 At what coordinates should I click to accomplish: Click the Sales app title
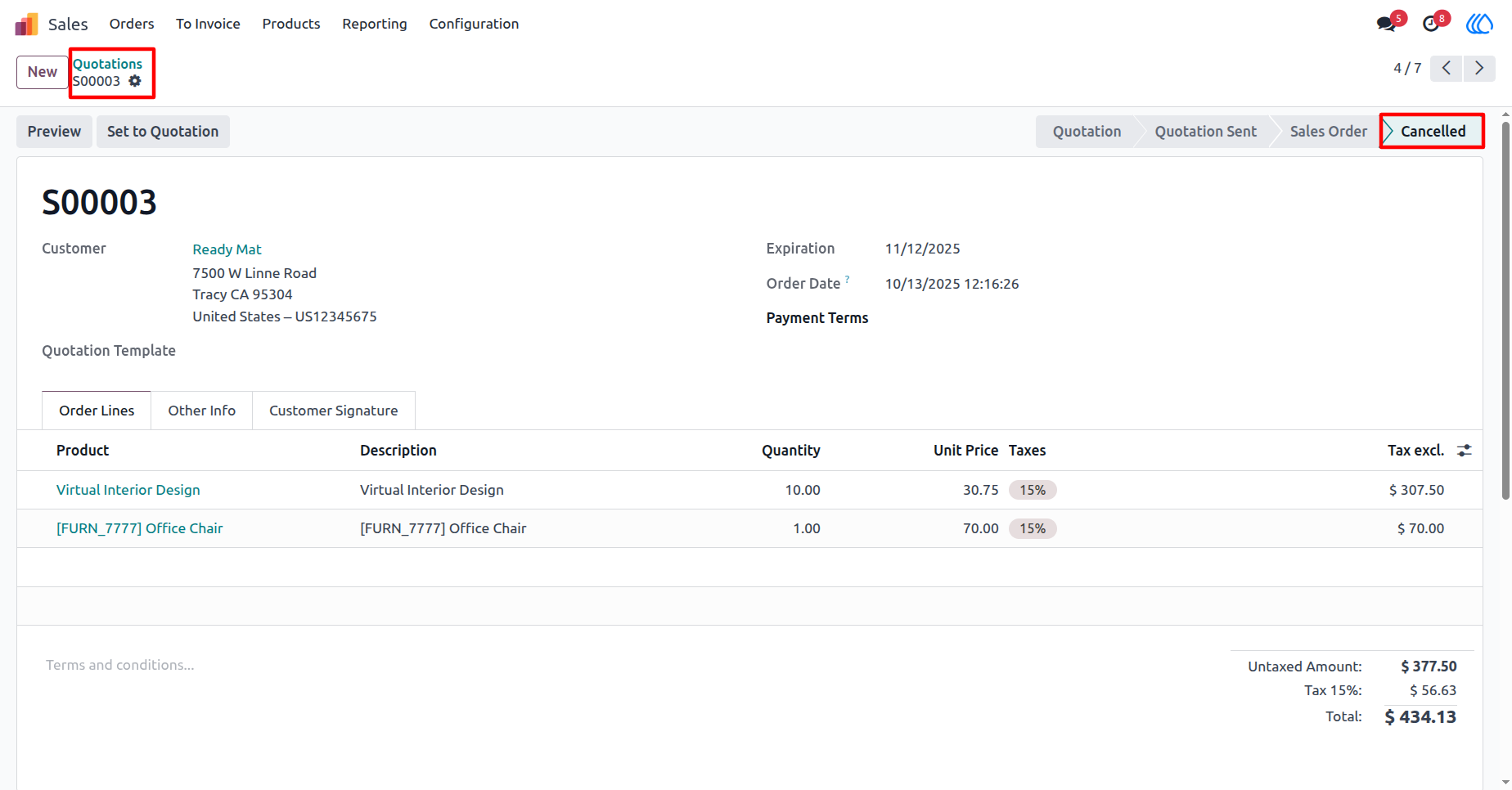(68, 24)
